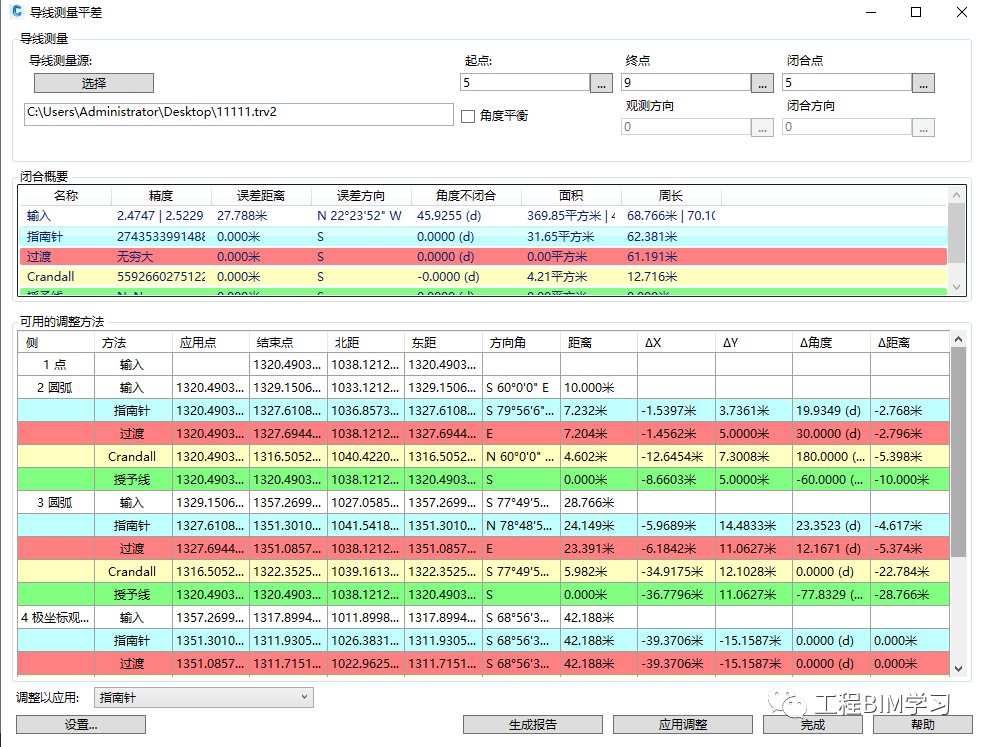Click the Civil 3D app icon in title bar
The image size is (983, 747).
[17, 12]
